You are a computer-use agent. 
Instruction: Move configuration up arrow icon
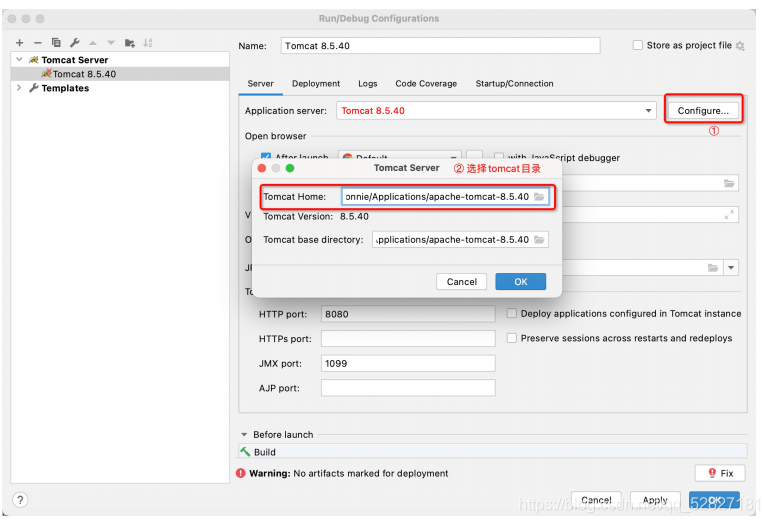(93, 43)
